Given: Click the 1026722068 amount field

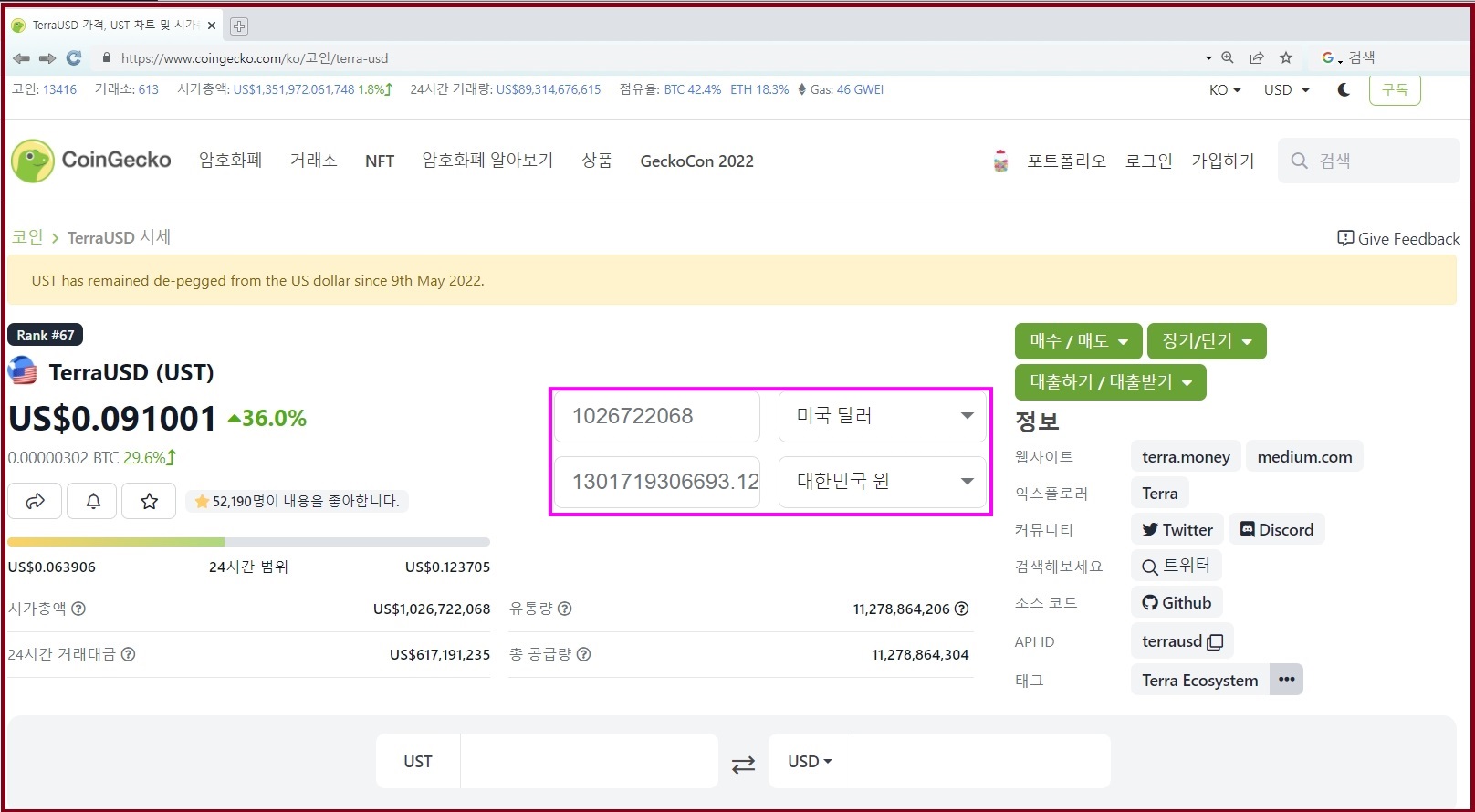Looking at the screenshot, I should (x=657, y=416).
